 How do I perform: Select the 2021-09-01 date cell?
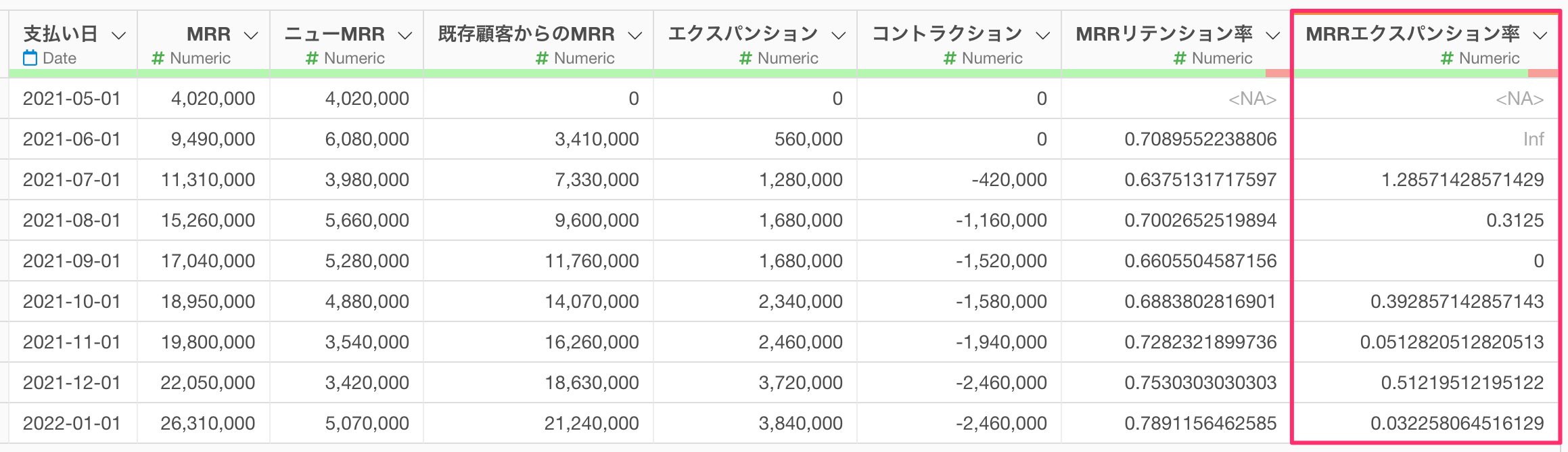tap(72, 261)
